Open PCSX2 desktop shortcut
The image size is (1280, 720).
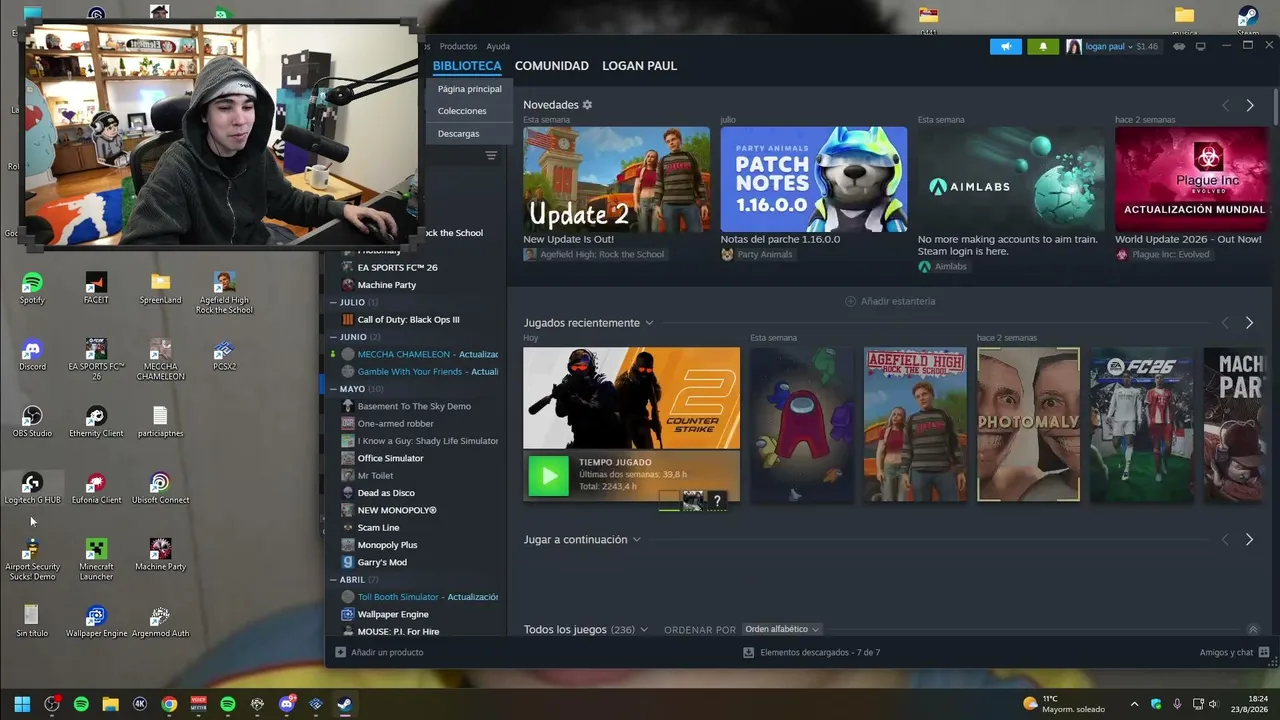[224, 355]
